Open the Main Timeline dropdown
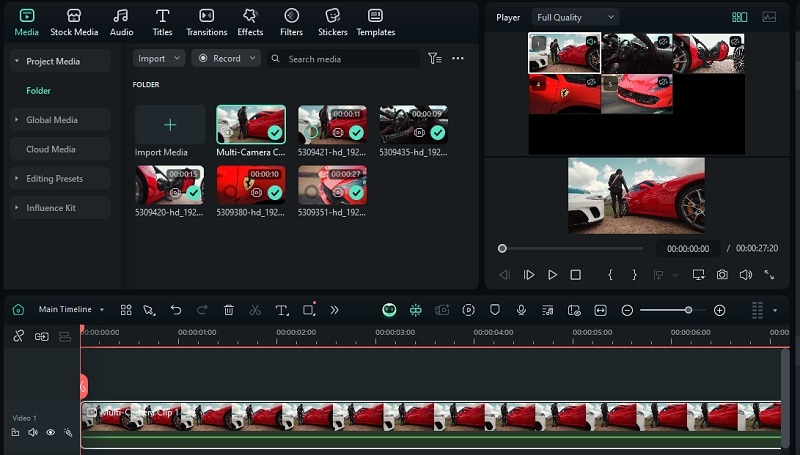 pos(71,310)
